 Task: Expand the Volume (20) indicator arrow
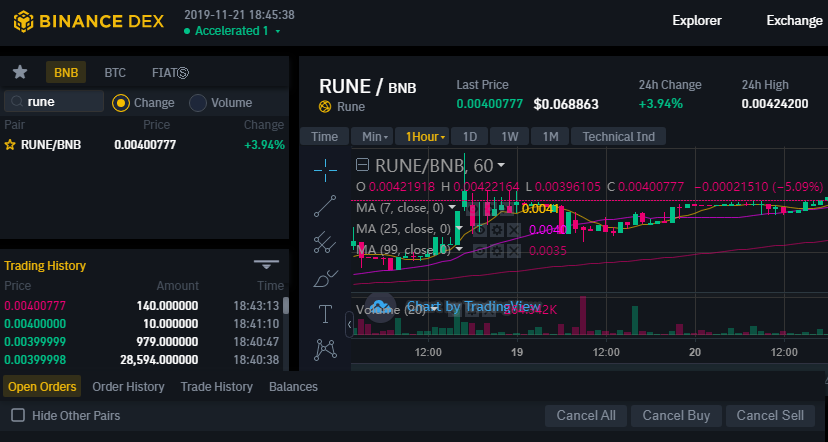coord(434,309)
